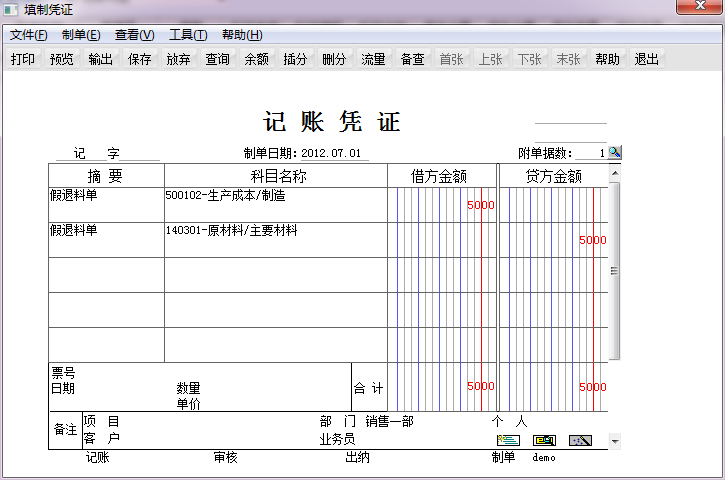Click the down arrow at the table's bottom right
This screenshot has width=725, height=480.
point(614,442)
